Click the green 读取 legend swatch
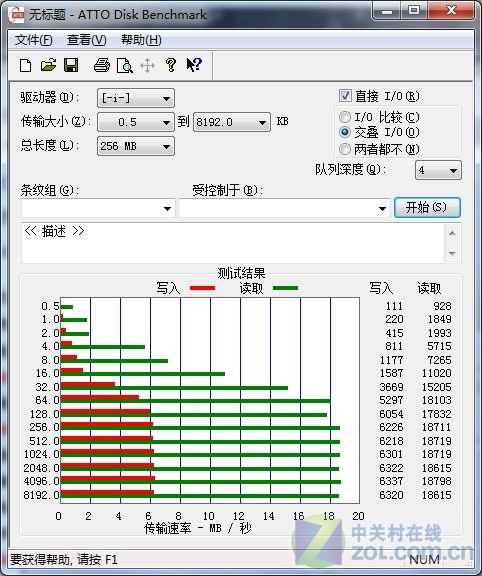Image resolution: width=482 pixels, height=576 pixels. 285,288
